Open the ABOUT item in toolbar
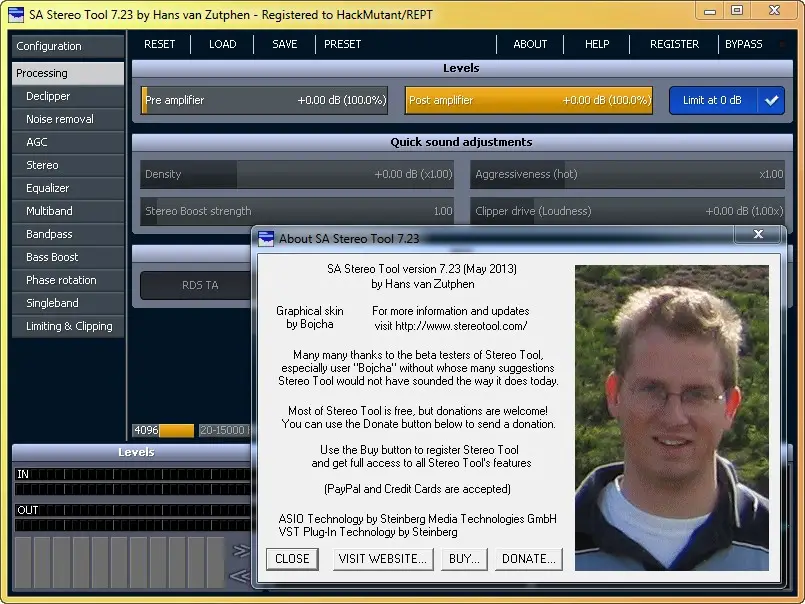 530,44
